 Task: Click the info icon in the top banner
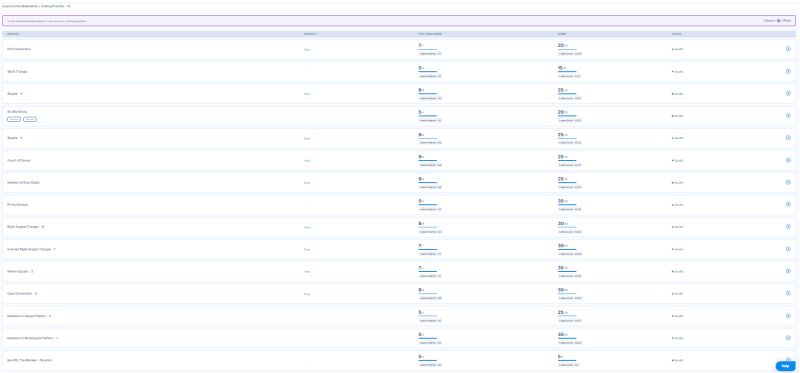click(x=779, y=21)
